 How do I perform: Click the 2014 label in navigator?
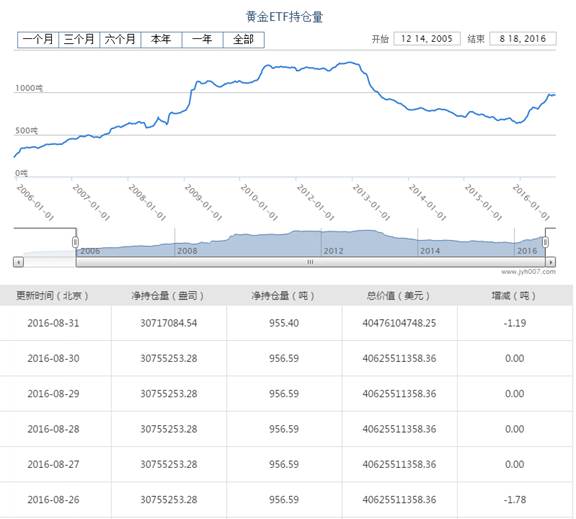pyautogui.click(x=430, y=251)
